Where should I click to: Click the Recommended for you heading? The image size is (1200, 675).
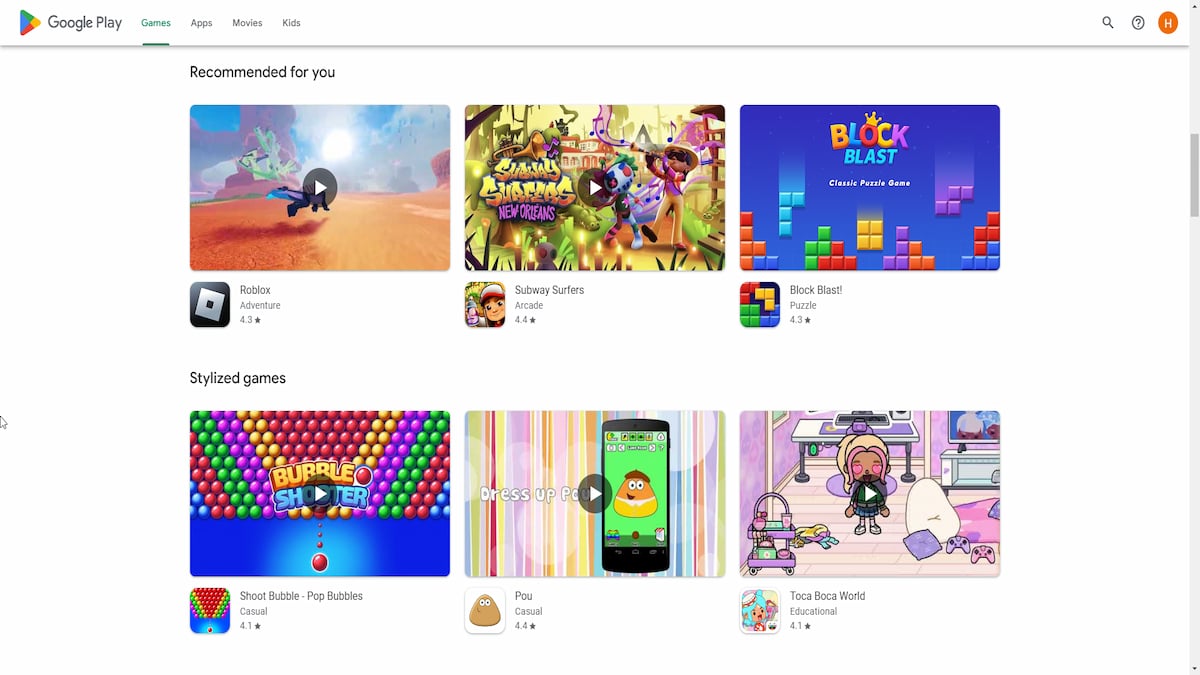[x=262, y=72]
